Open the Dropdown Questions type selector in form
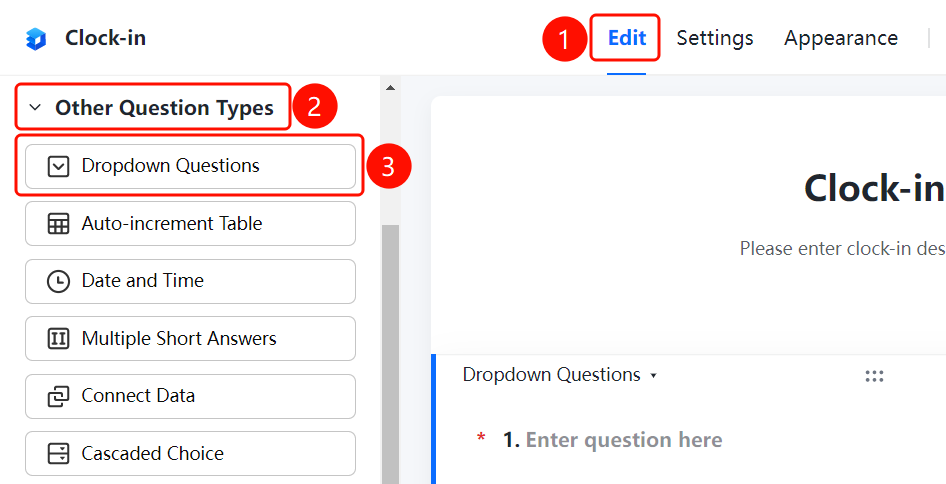This screenshot has width=946, height=484. pos(559,375)
